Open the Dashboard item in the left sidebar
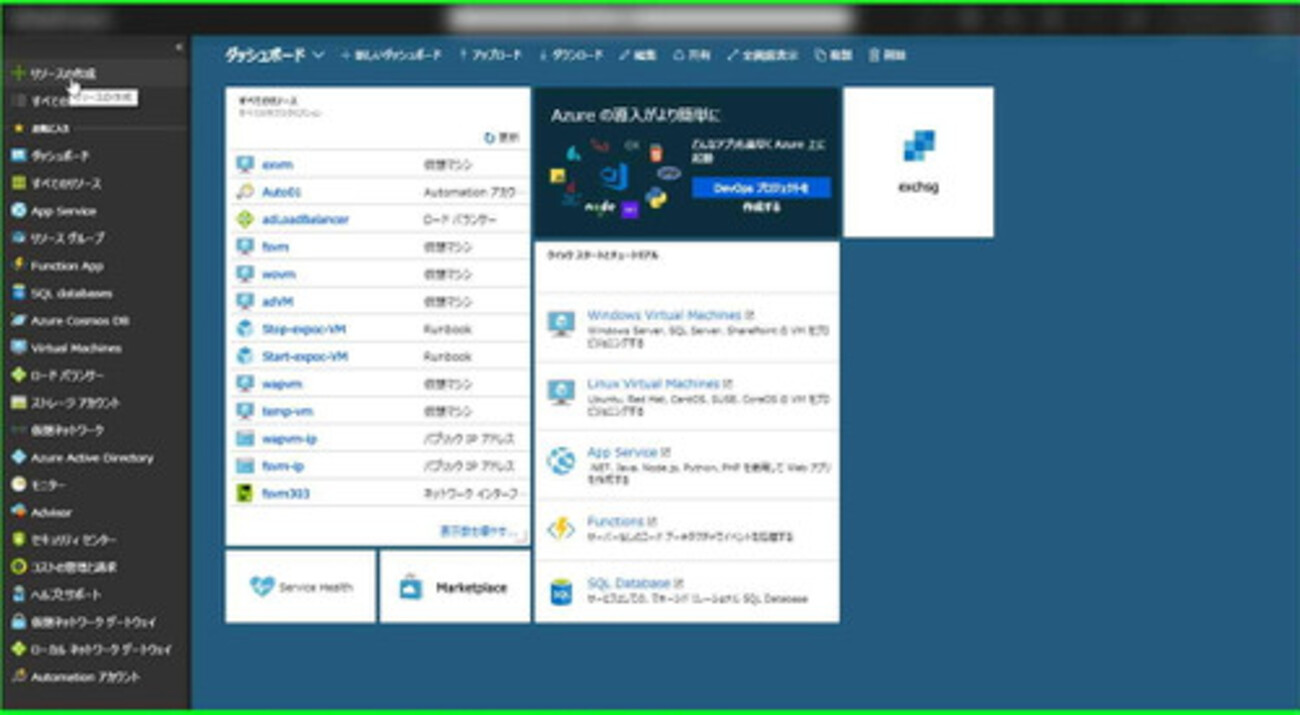The width and height of the screenshot is (1300, 715). [59, 156]
